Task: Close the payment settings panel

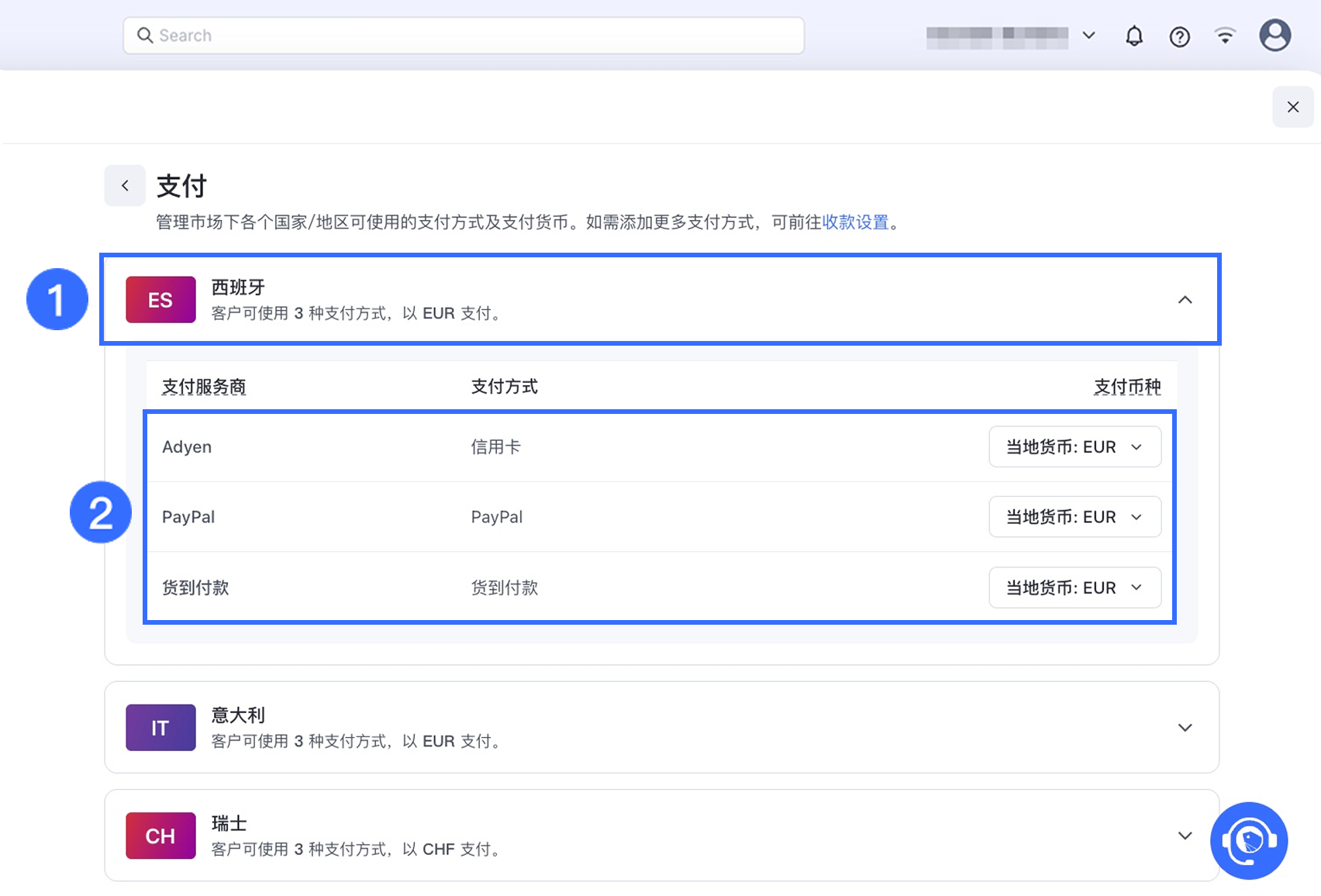Action: click(1292, 107)
